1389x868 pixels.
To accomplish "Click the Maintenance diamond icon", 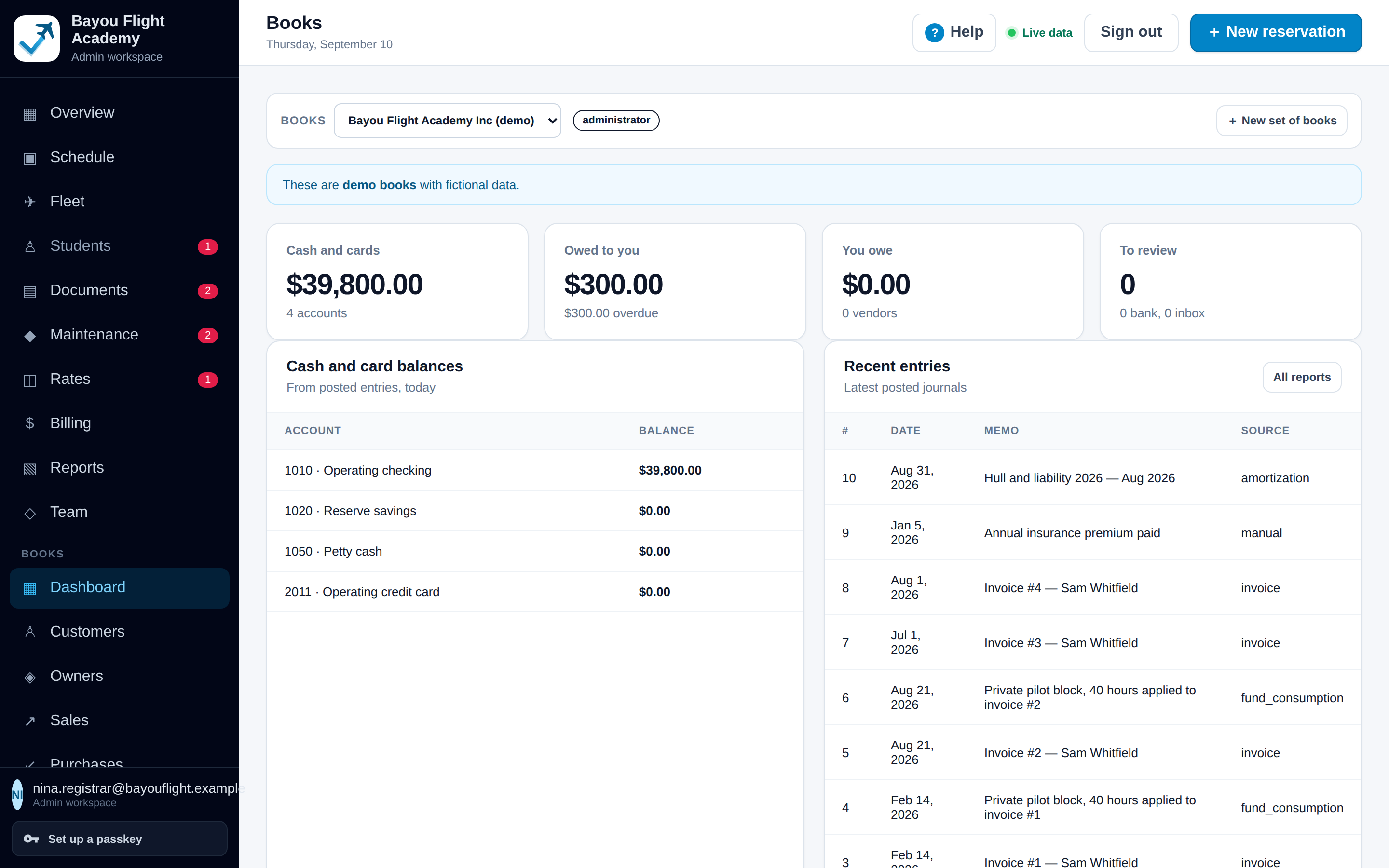I will coord(30,335).
